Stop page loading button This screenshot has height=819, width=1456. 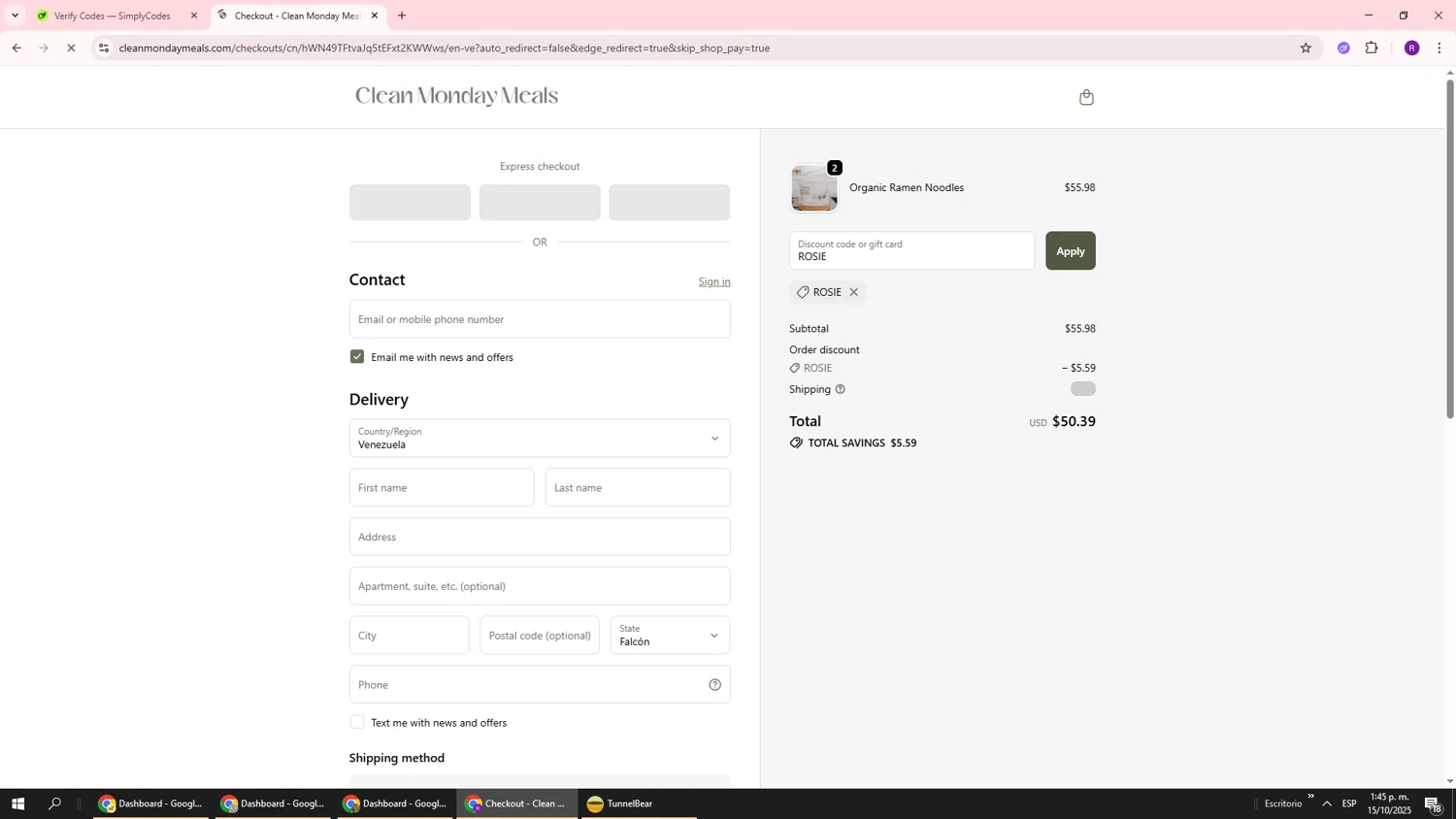tap(71, 48)
